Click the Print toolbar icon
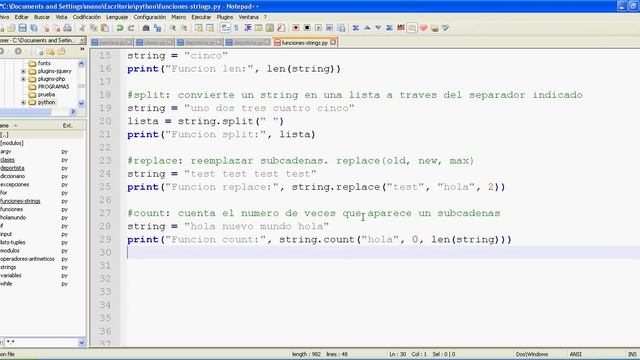The width and height of the screenshot is (640, 360). (x=67, y=28)
